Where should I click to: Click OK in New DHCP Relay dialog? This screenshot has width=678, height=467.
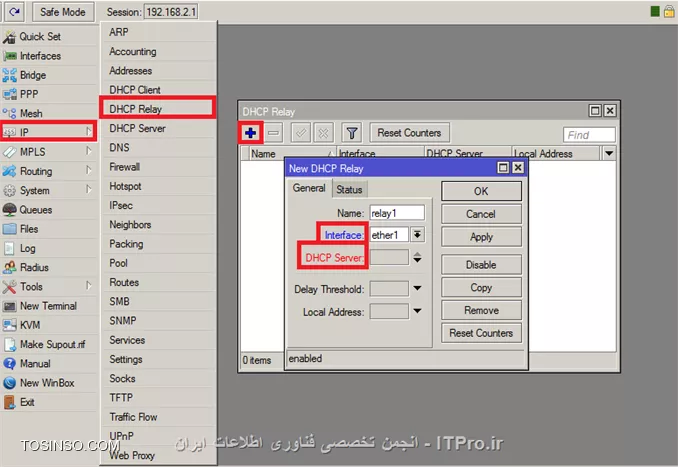coord(481,191)
